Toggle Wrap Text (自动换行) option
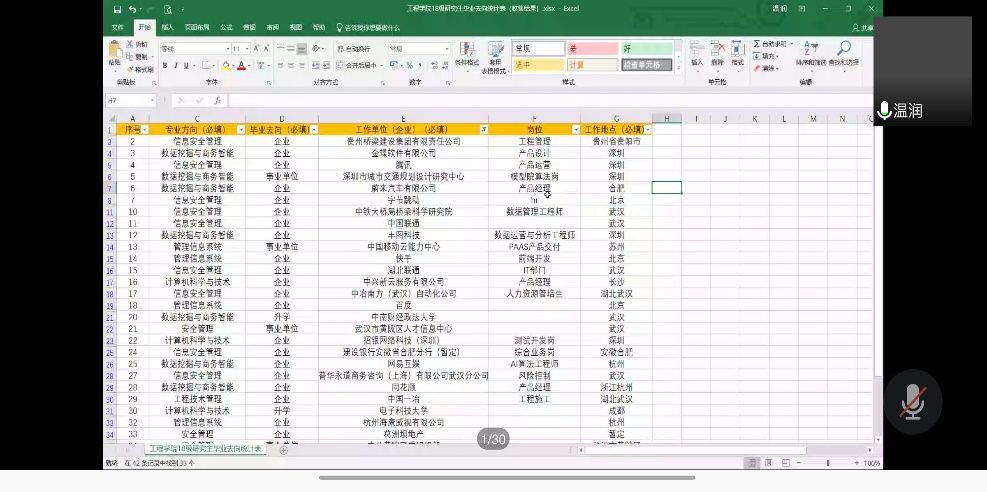987x492 pixels. coord(354,48)
